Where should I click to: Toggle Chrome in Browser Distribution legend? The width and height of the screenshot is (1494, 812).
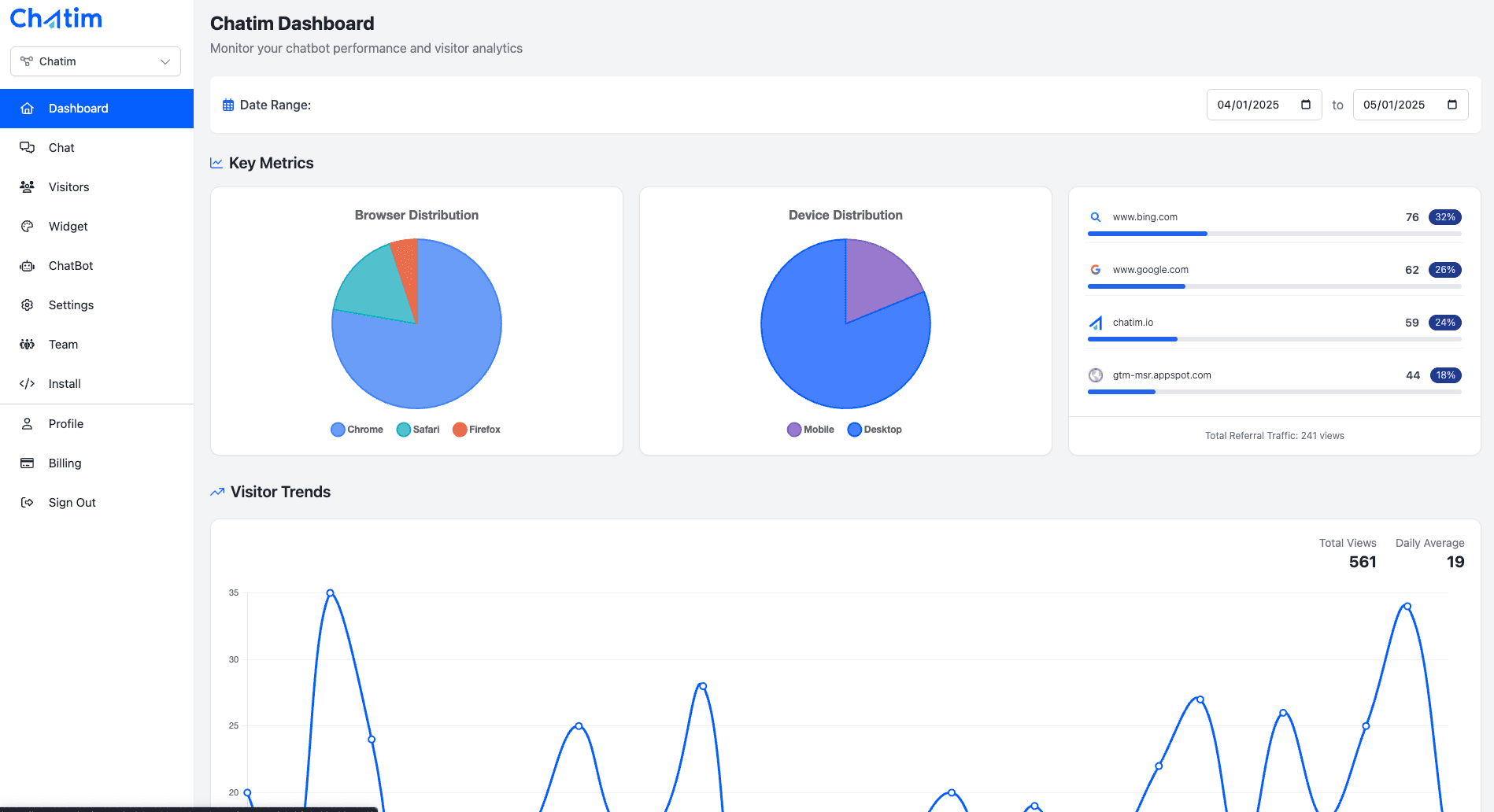pyautogui.click(x=357, y=429)
